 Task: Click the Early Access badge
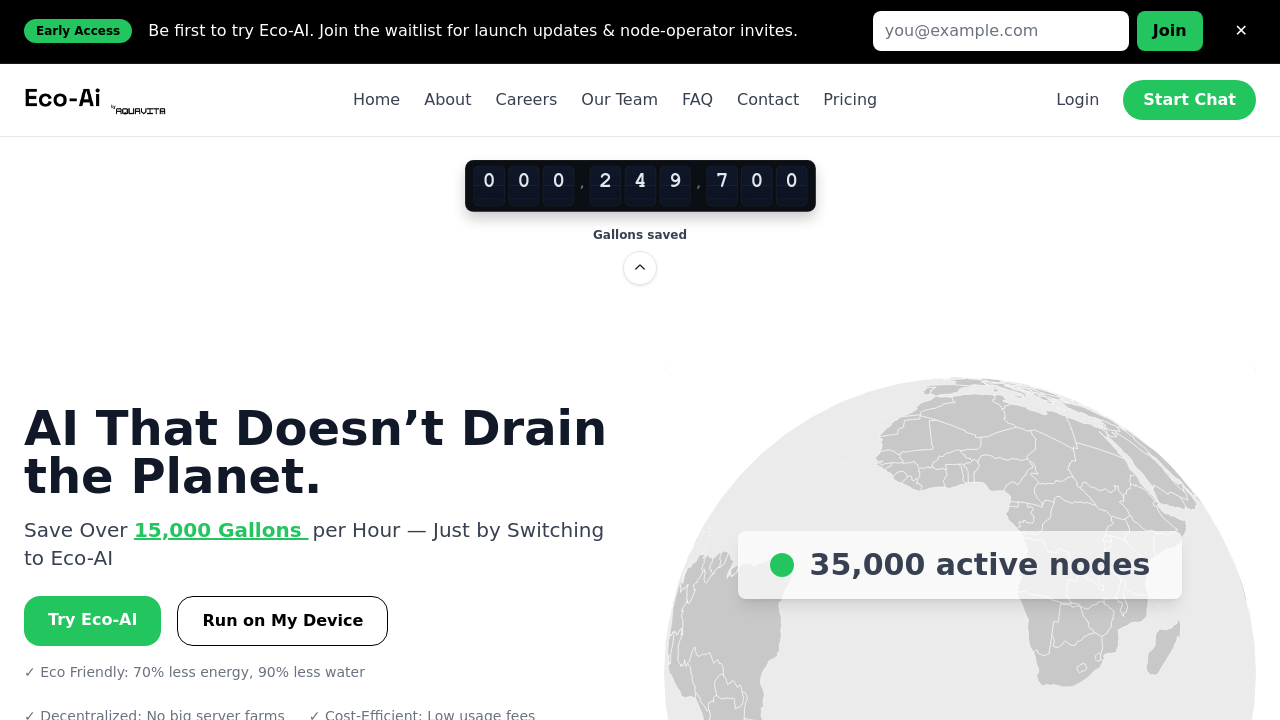point(78,31)
